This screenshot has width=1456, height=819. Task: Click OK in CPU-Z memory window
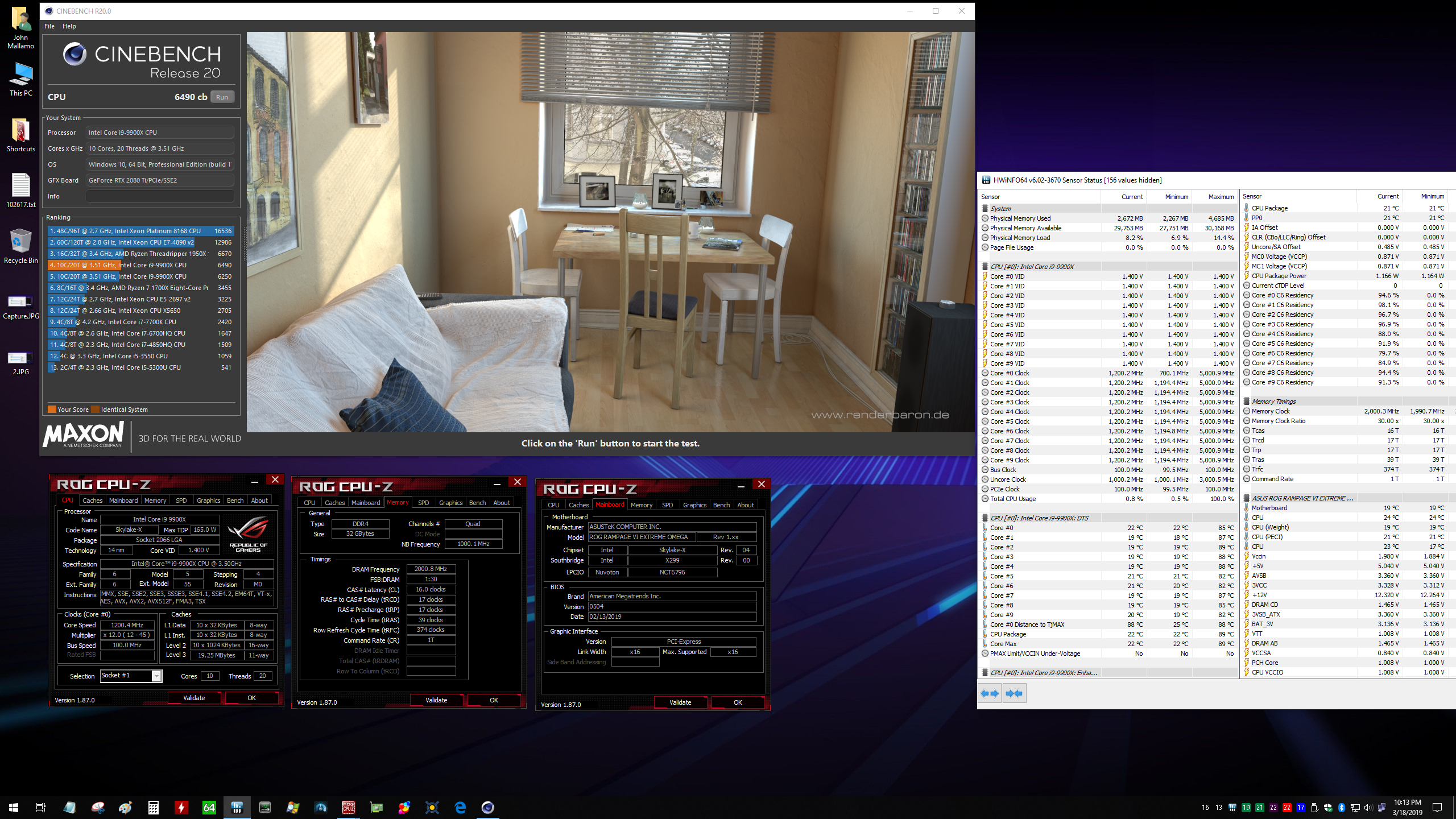tap(494, 700)
